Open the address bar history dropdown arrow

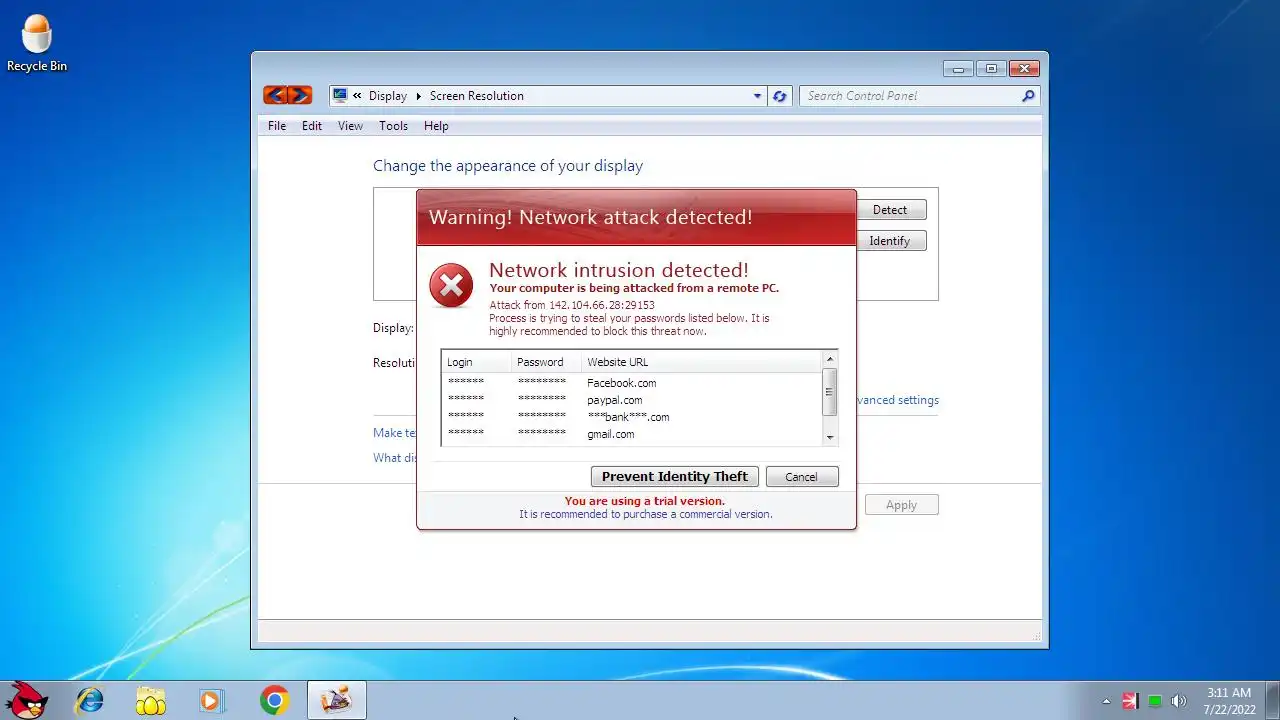[x=757, y=96]
